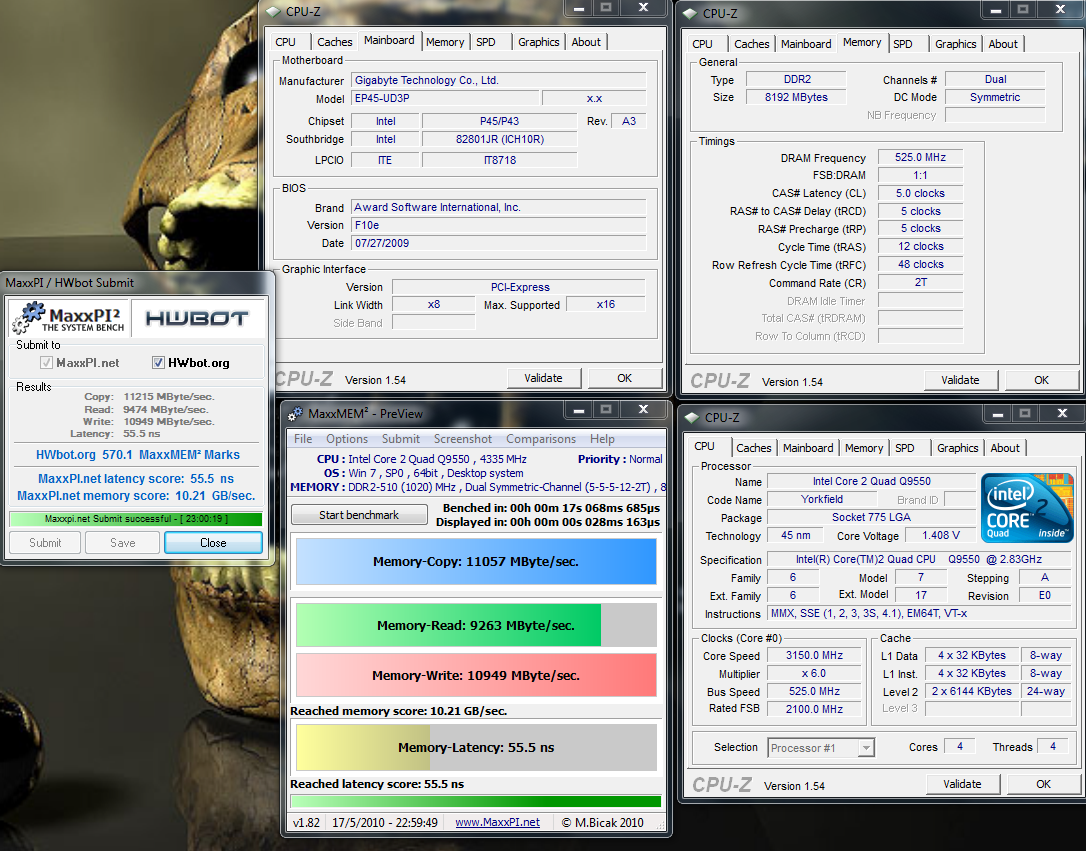Click the HWBOT logo banner

(197, 318)
